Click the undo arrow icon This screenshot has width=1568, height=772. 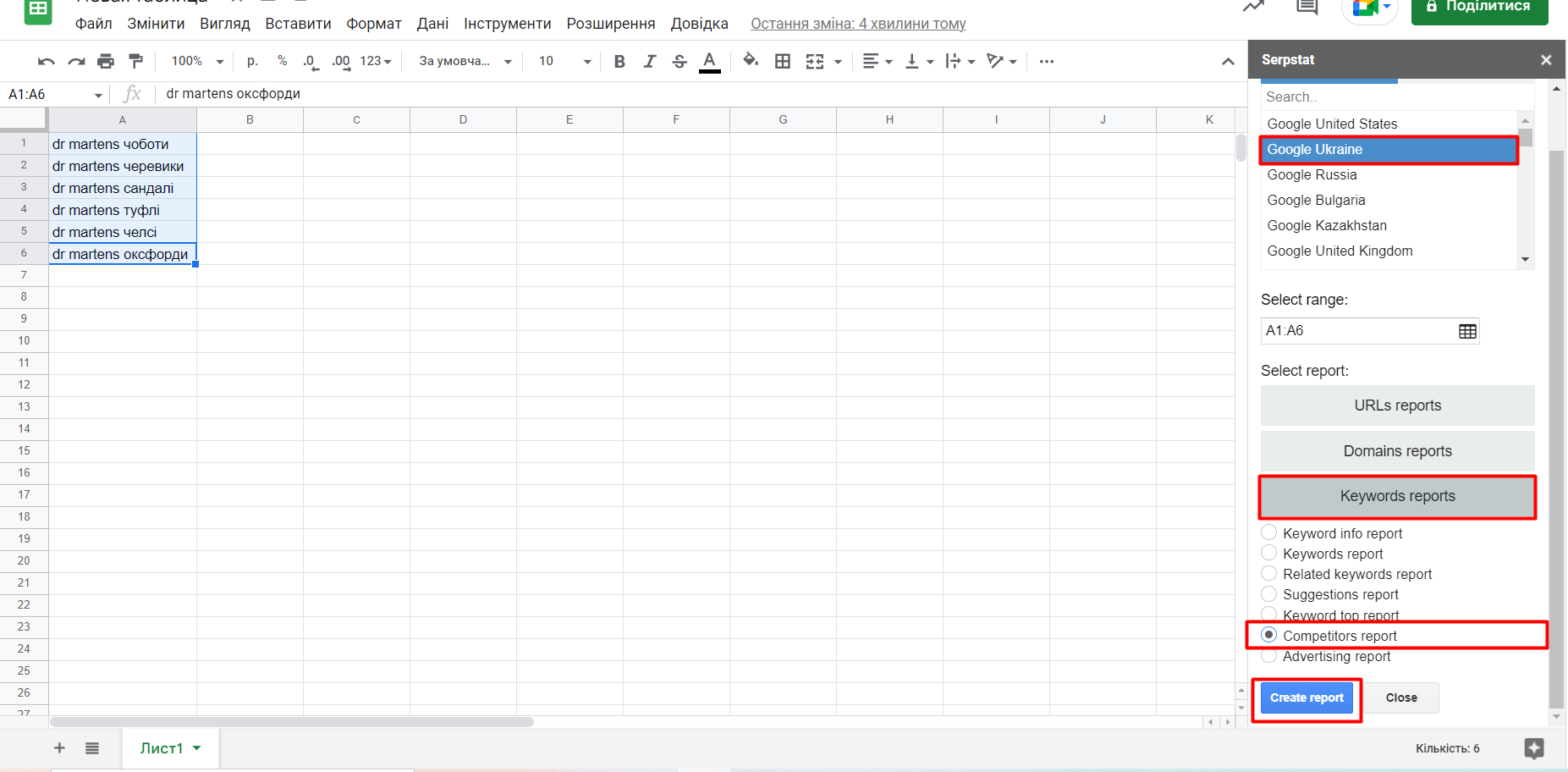(x=47, y=61)
